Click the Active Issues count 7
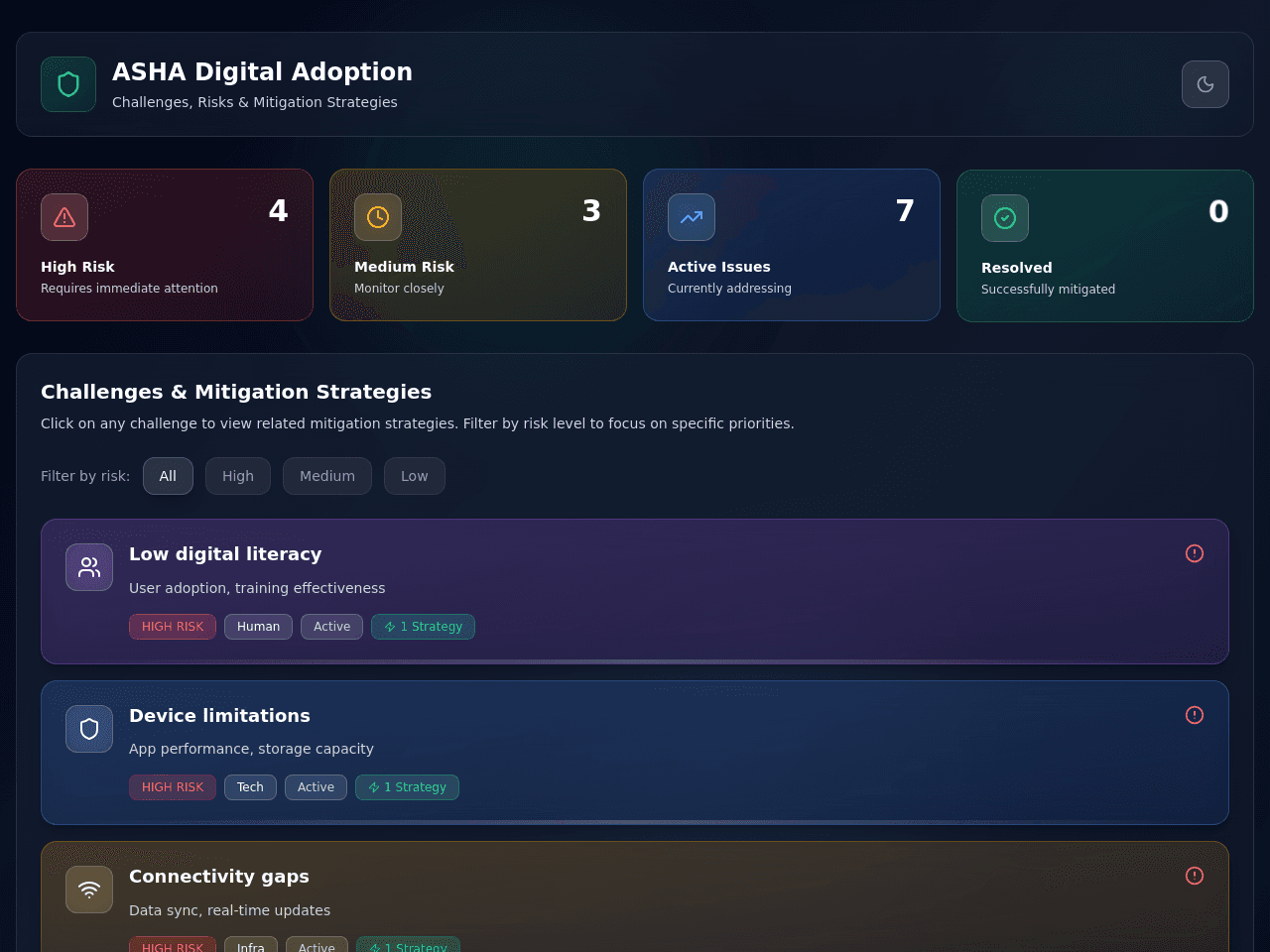 tap(905, 211)
